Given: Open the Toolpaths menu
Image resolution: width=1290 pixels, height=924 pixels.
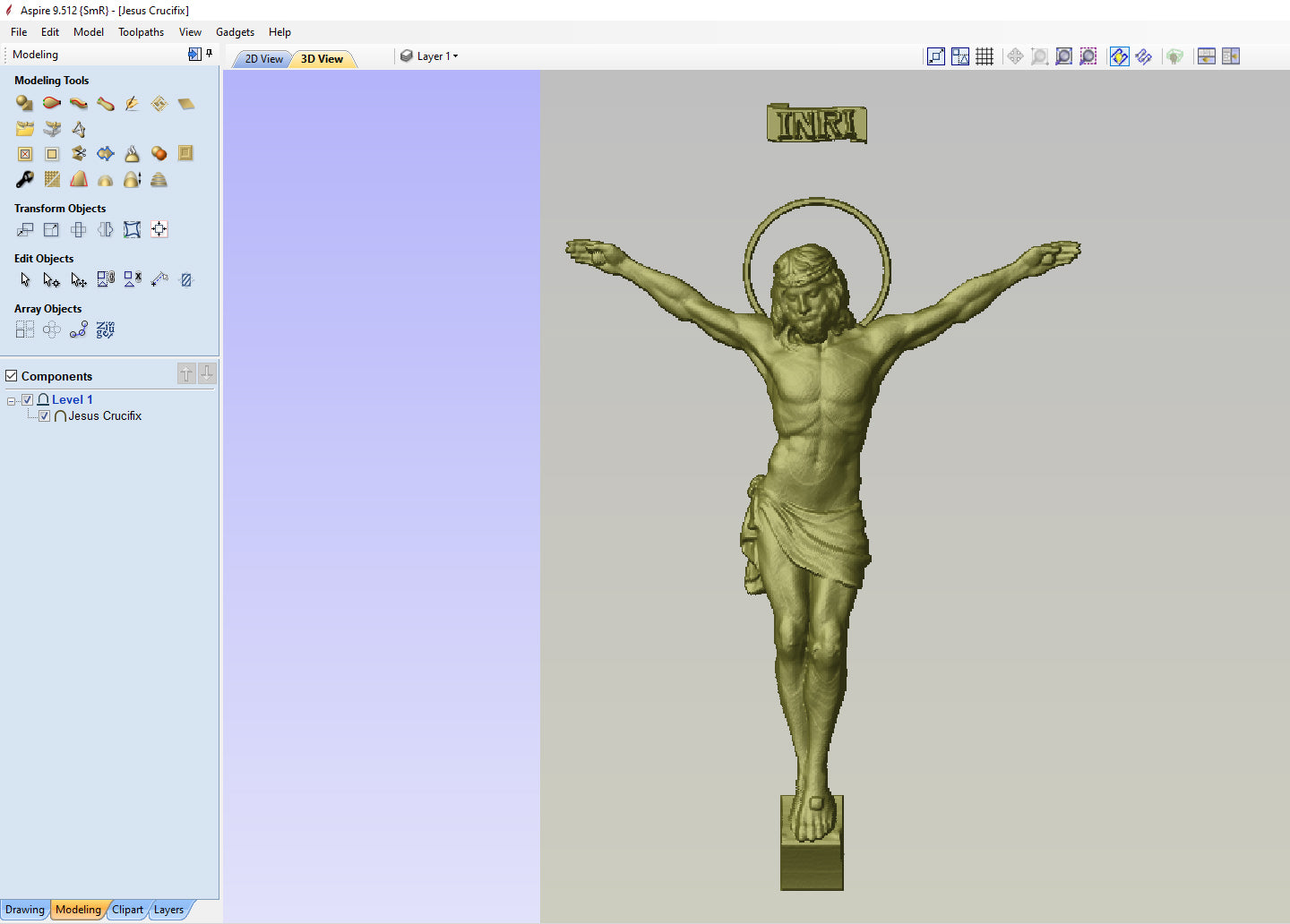Looking at the screenshot, I should (141, 32).
